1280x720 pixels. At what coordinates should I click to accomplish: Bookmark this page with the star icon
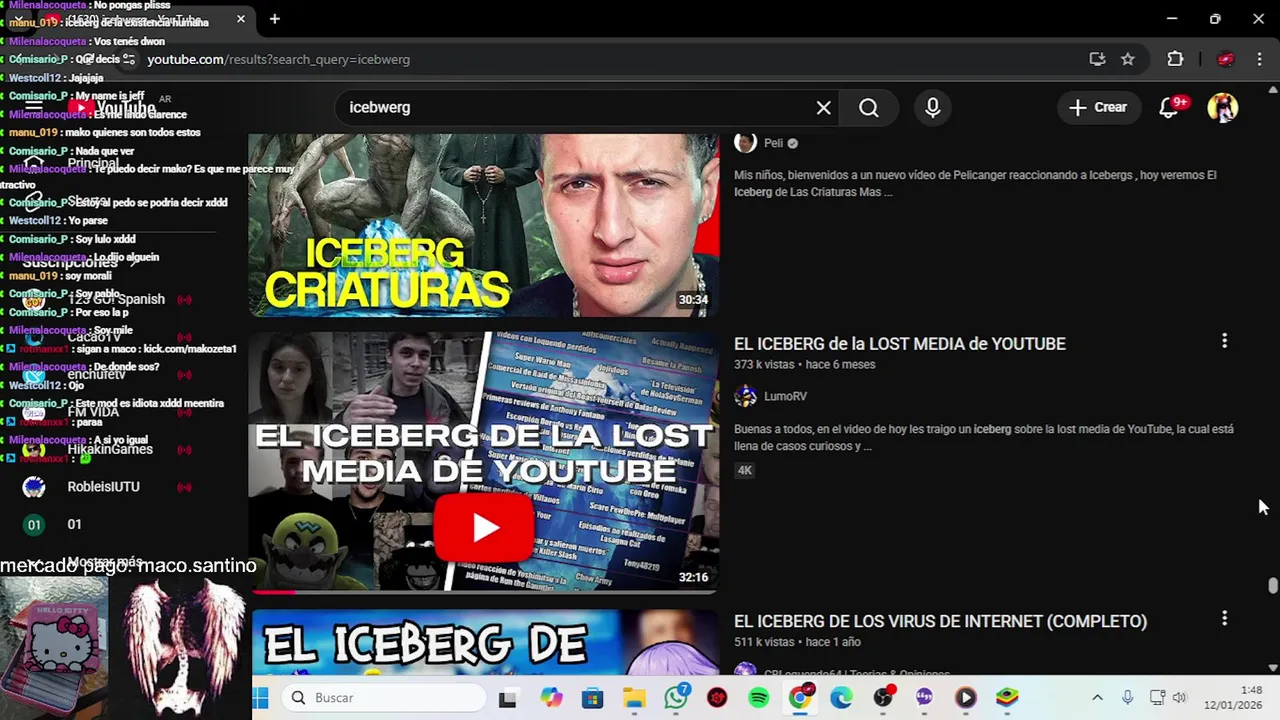[x=1128, y=59]
